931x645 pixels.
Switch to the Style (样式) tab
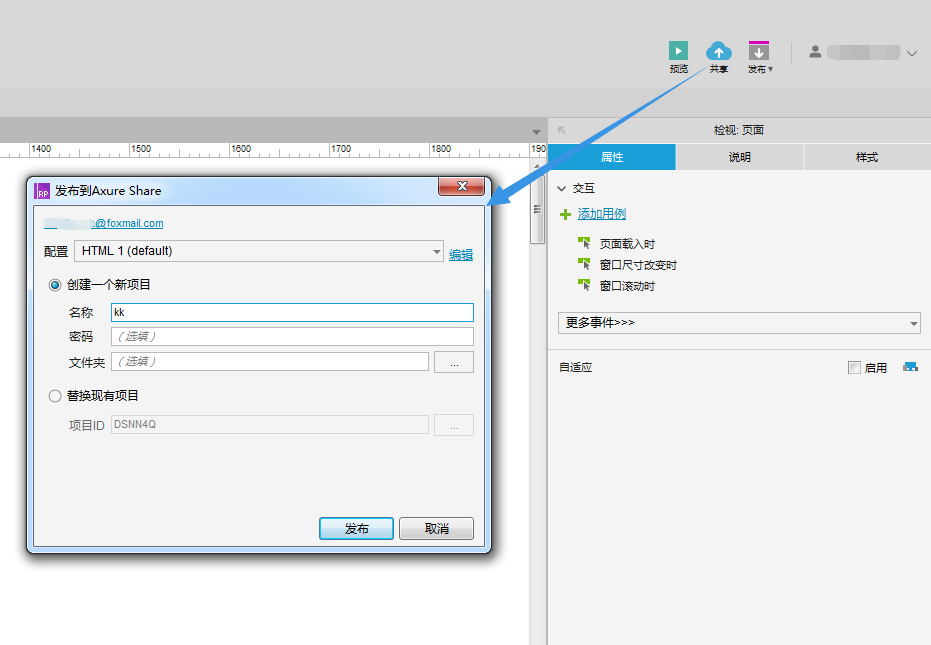pyautogui.click(x=866, y=157)
